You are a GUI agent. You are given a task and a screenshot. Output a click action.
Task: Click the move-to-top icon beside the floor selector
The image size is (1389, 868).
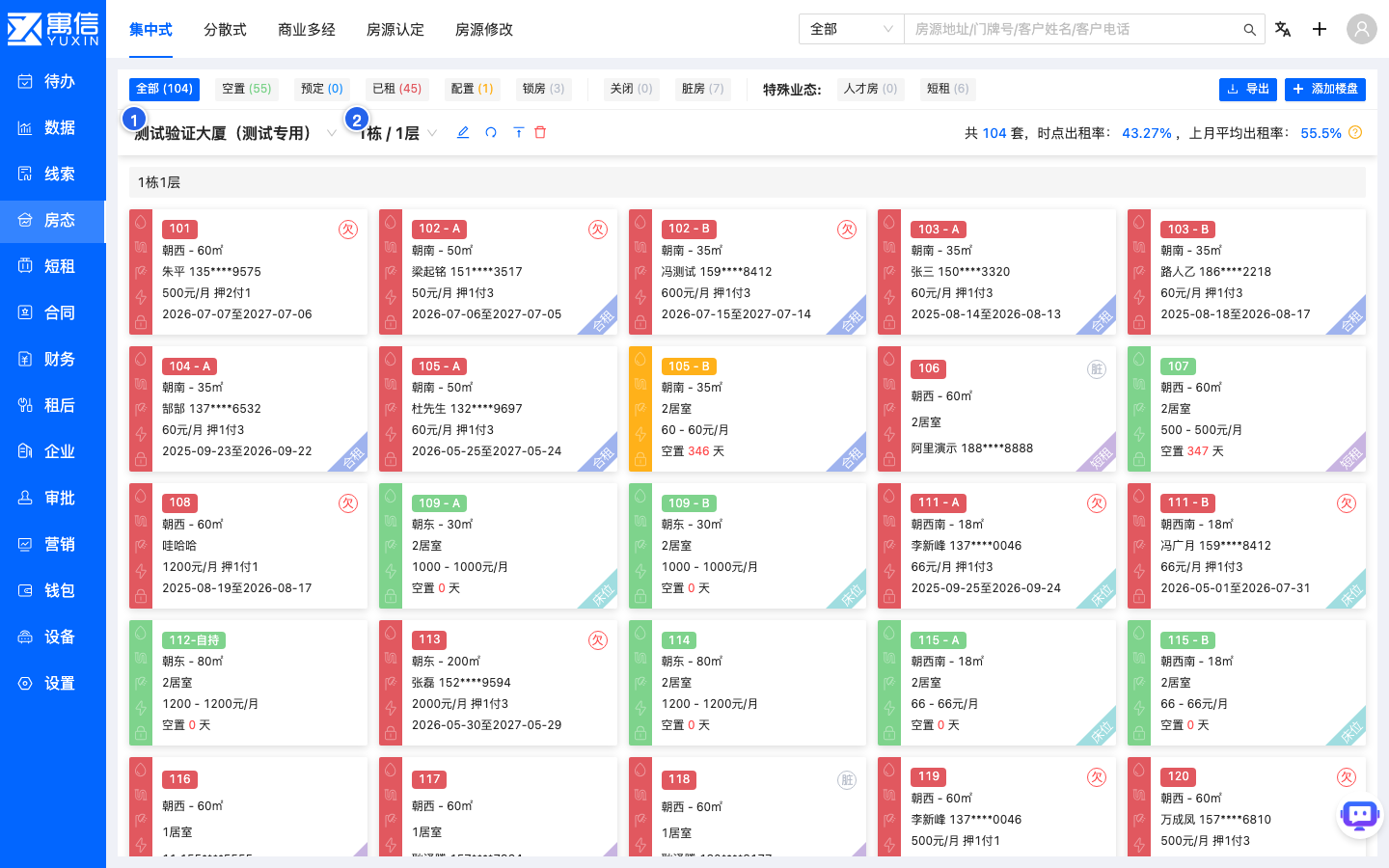(x=518, y=132)
